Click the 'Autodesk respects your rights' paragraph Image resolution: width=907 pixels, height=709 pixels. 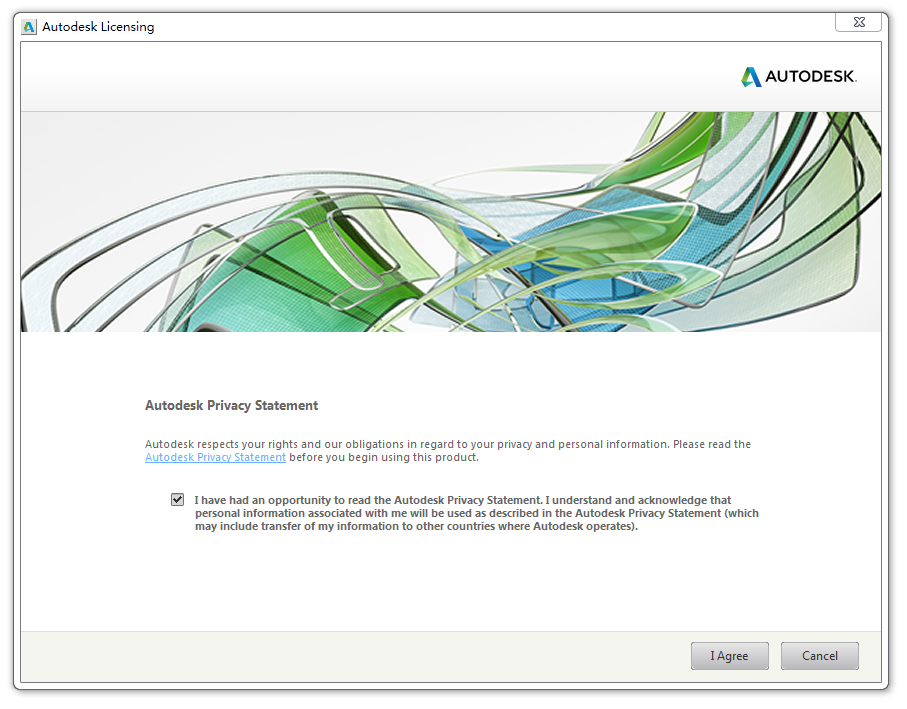[448, 450]
